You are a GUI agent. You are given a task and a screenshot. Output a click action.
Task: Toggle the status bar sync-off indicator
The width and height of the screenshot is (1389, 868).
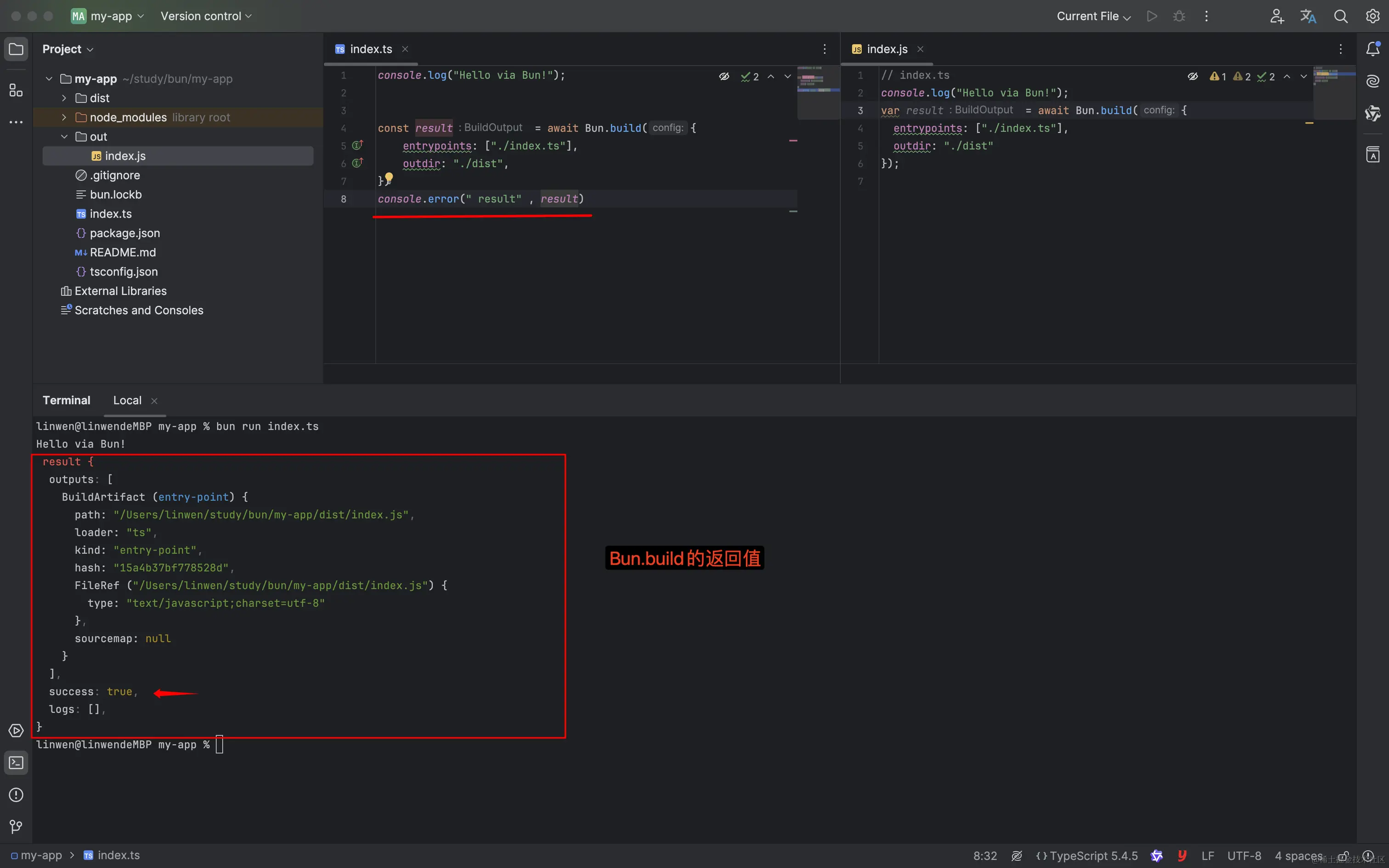1016,856
